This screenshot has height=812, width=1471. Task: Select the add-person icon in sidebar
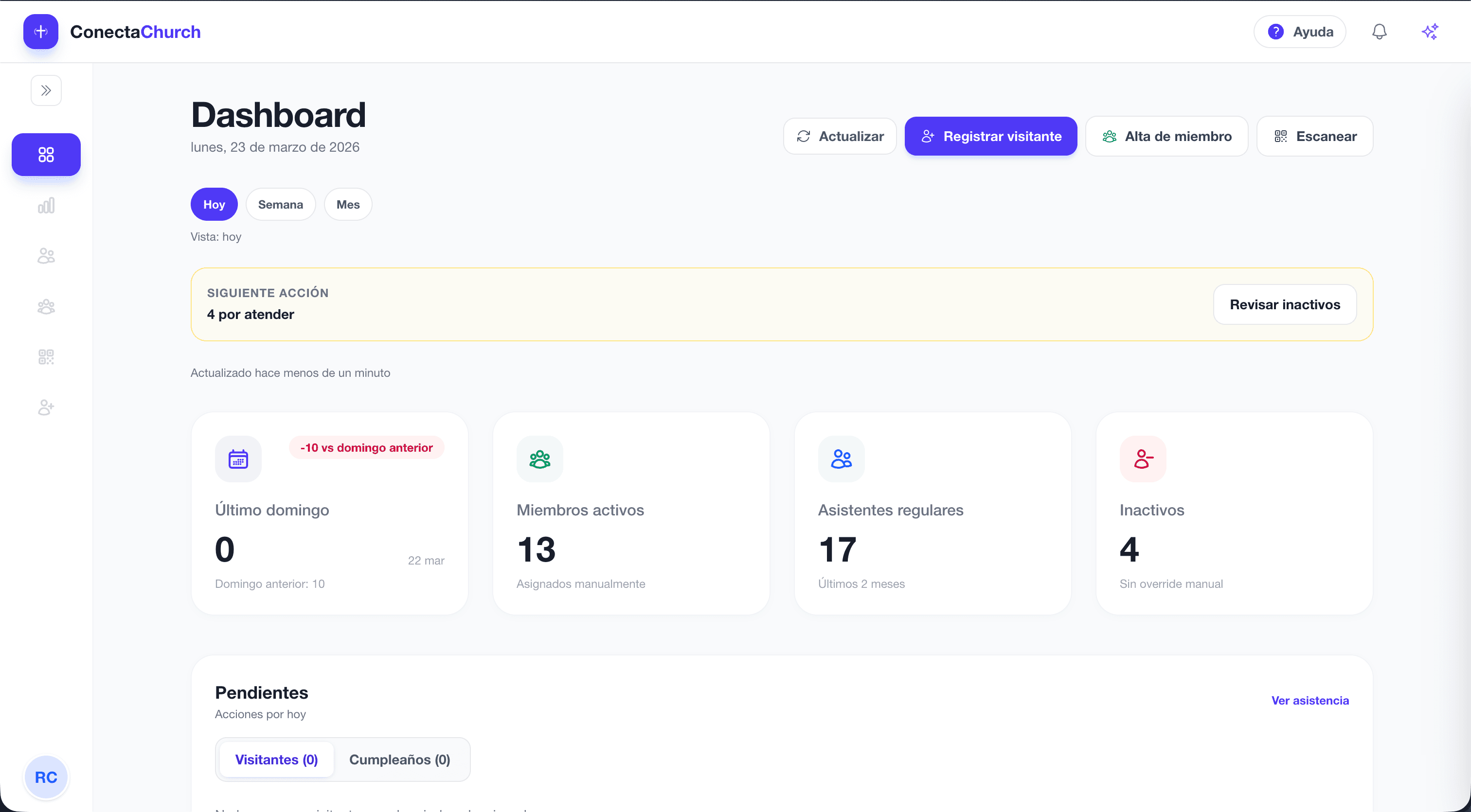coord(46,407)
